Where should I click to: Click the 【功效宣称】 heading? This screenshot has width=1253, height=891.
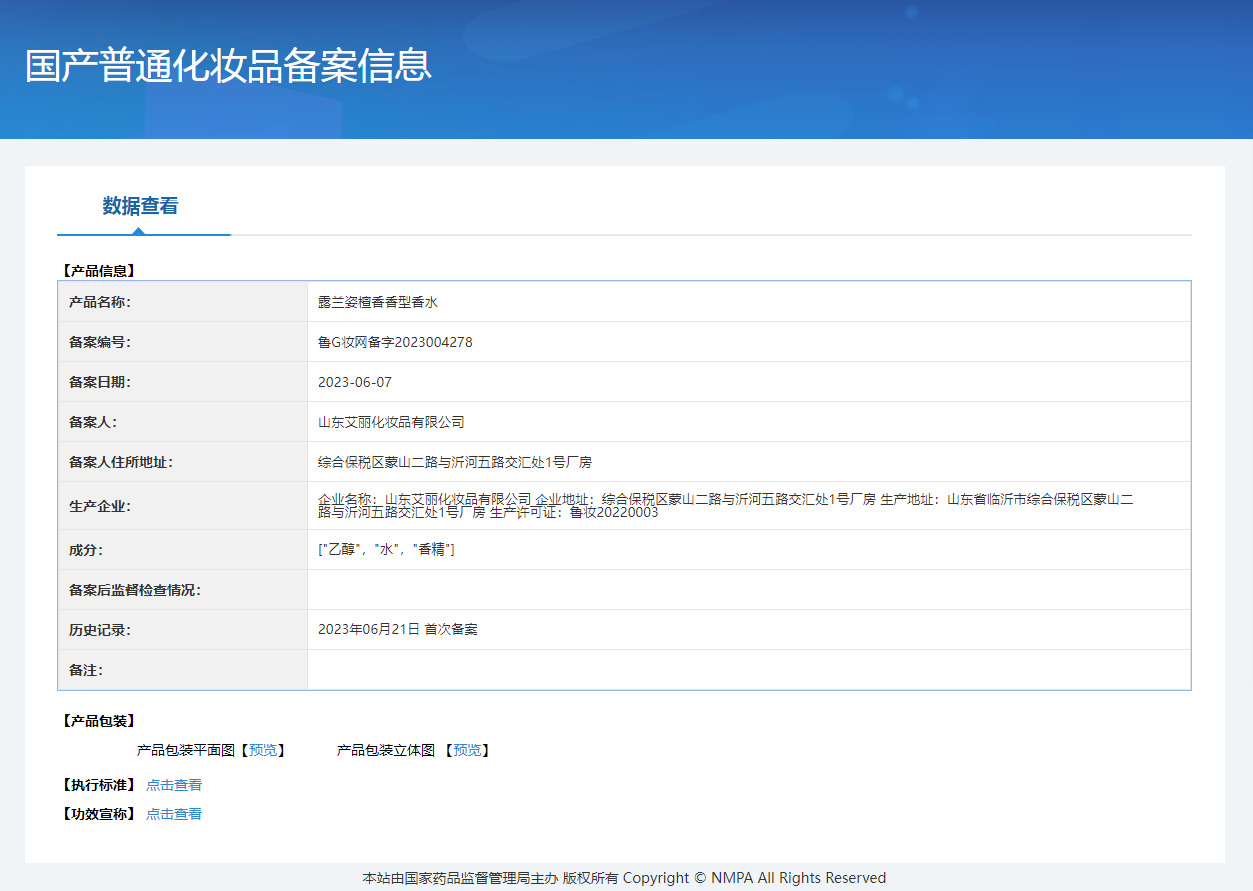pyautogui.click(x=97, y=814)
